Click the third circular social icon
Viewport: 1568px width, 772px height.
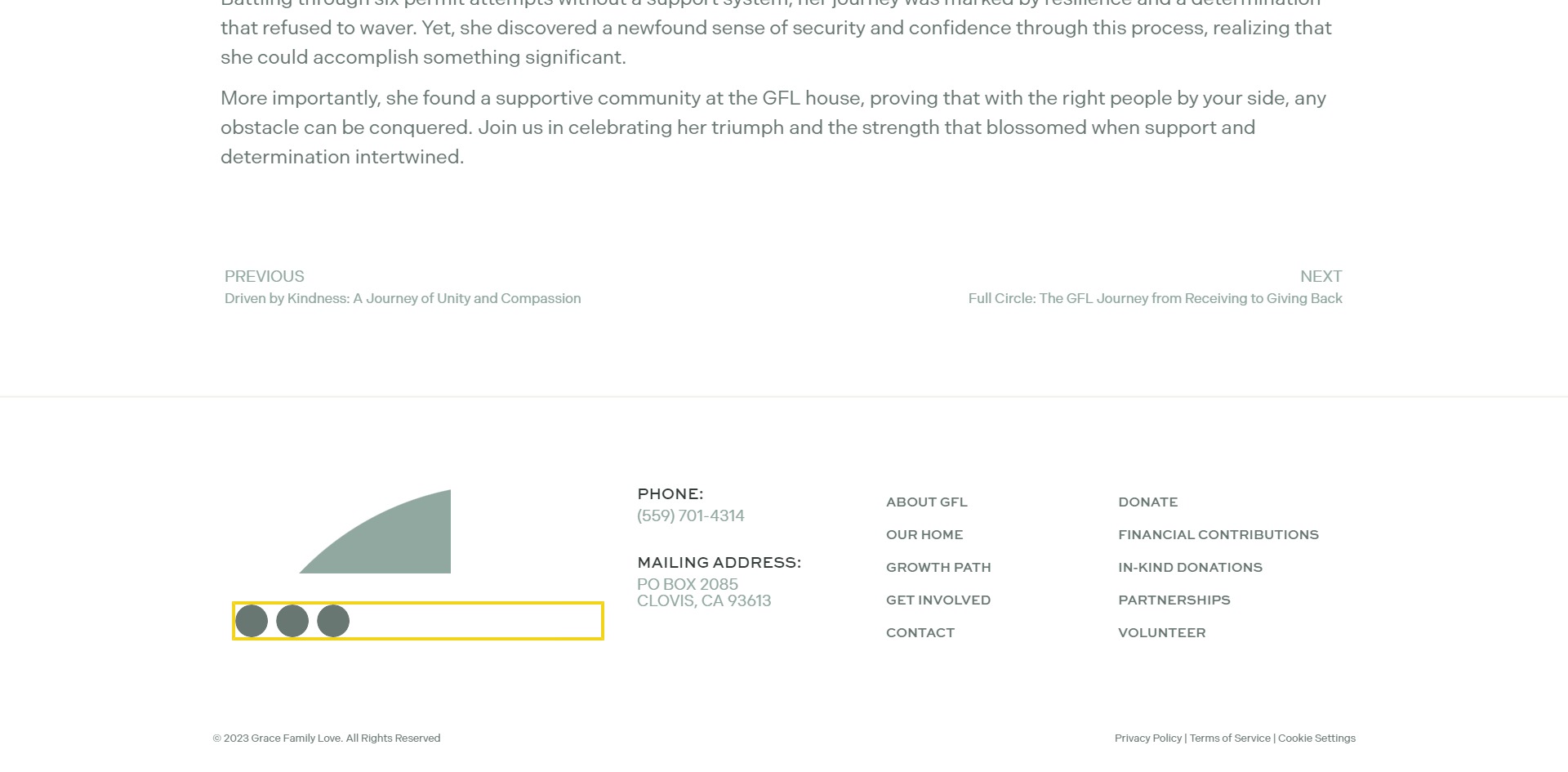(333, 621)
